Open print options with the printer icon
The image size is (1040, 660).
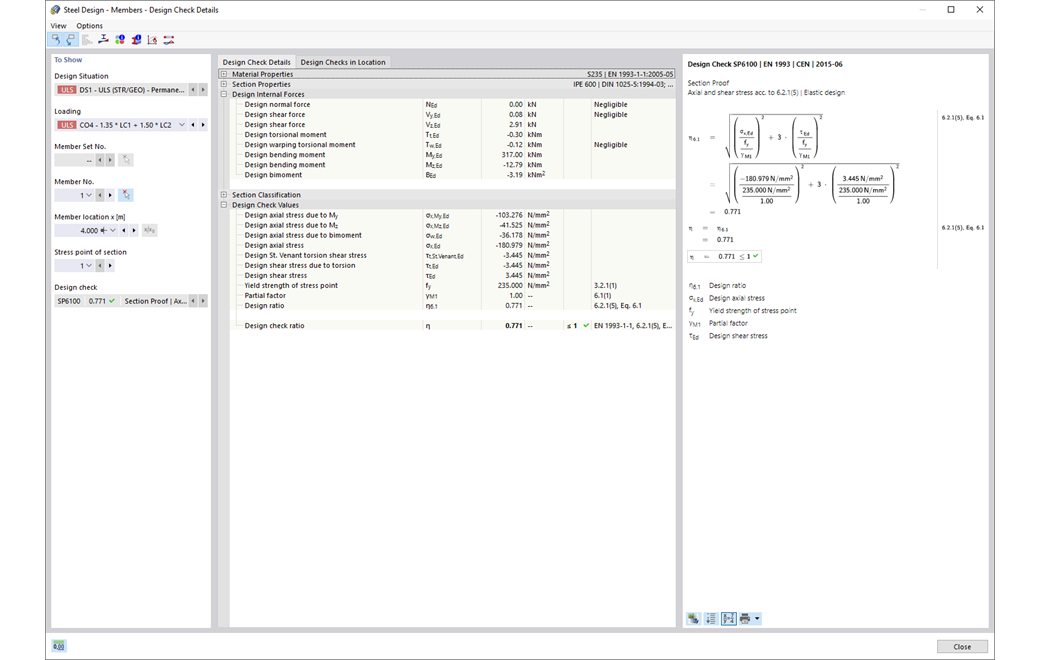746,618
